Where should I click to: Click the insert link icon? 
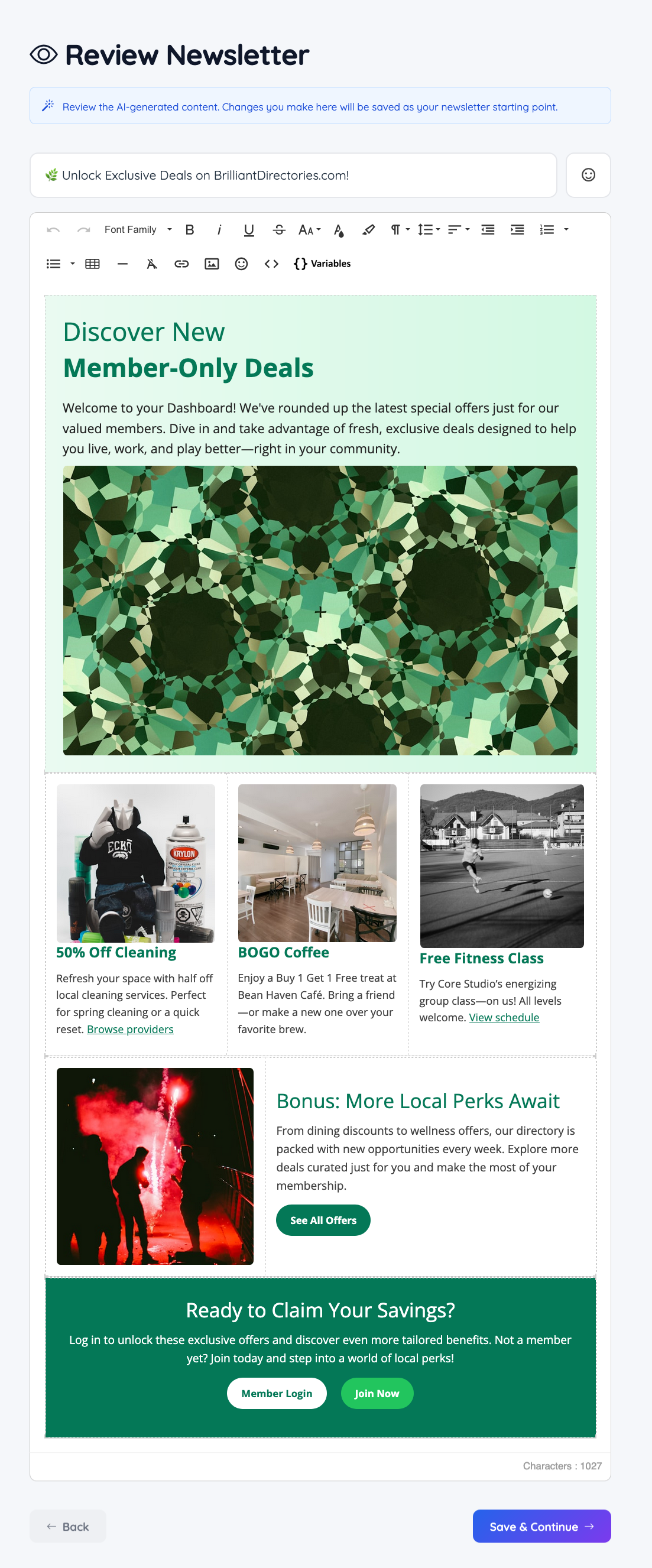[x=181, y=264]
